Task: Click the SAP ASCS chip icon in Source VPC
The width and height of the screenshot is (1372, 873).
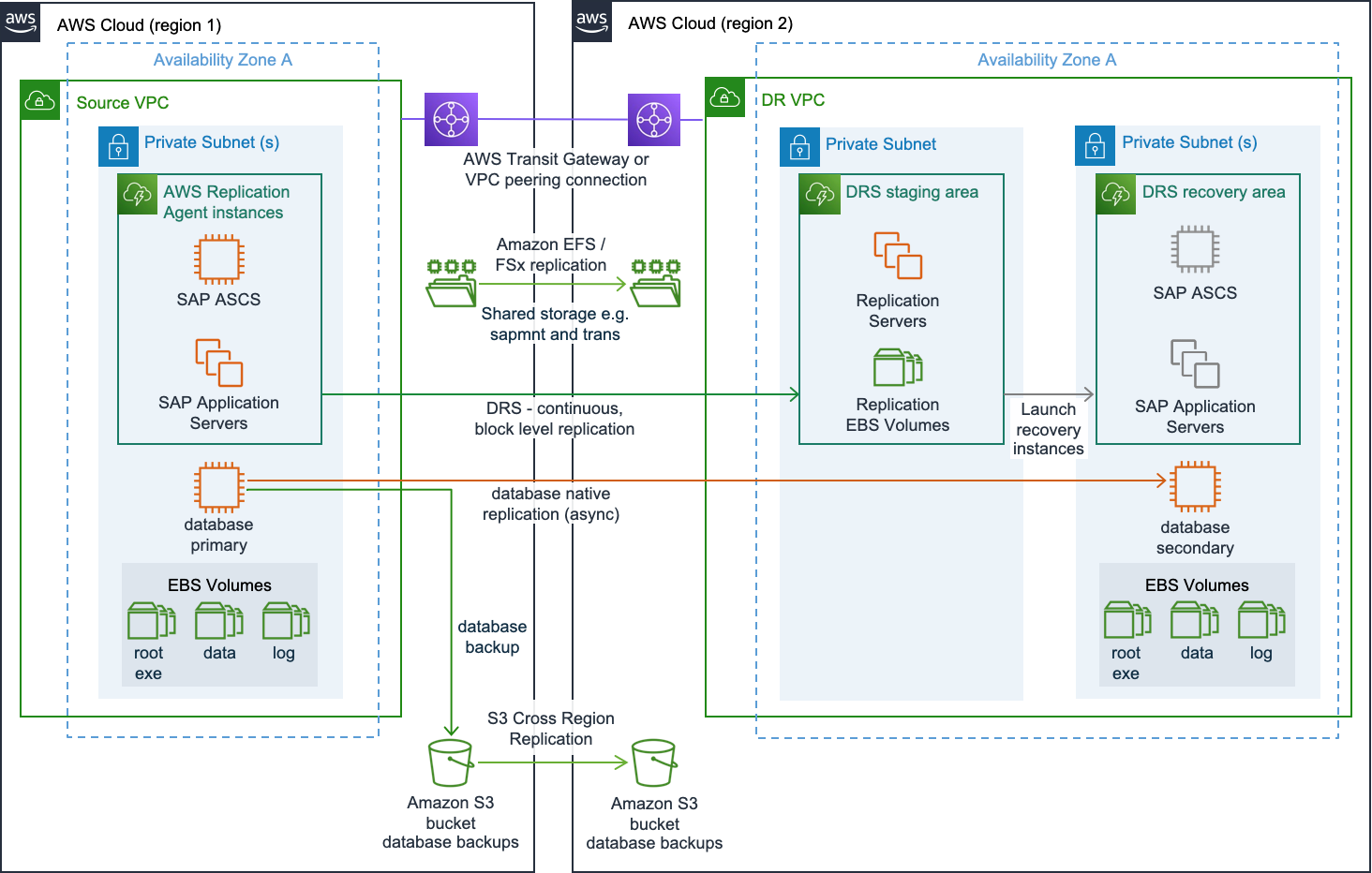Action: (218, 259)
